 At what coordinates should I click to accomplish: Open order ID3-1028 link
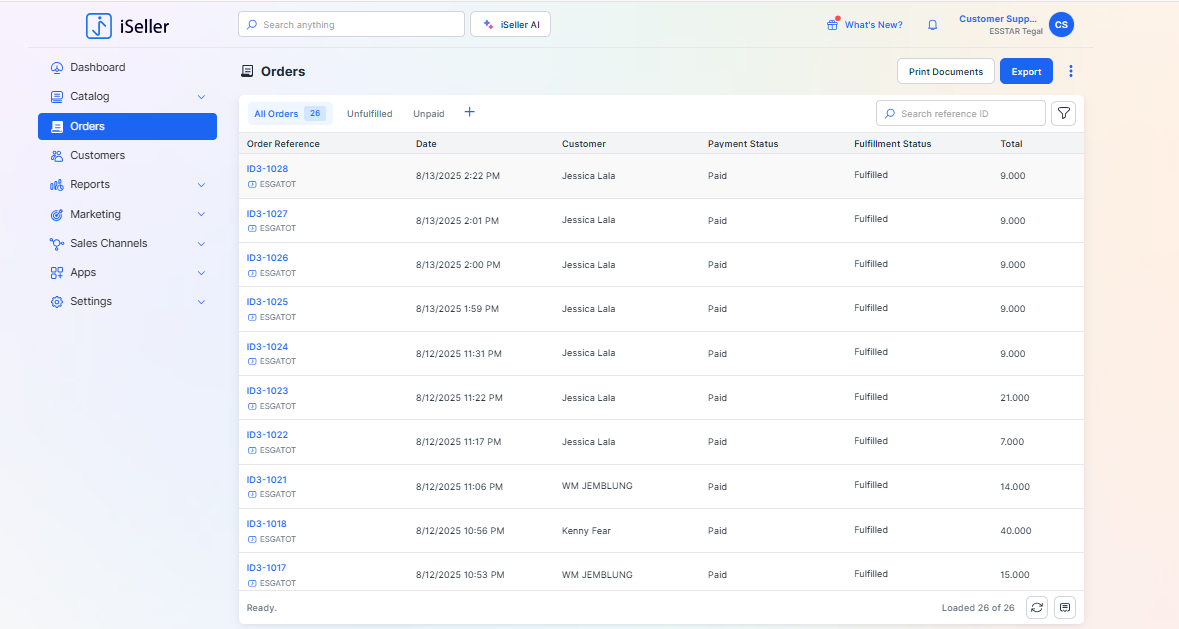coord(267,169)
